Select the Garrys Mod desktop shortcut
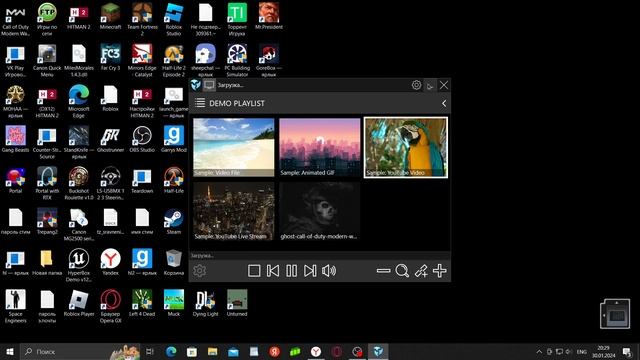Screen dimensions: 640x360 173,139
